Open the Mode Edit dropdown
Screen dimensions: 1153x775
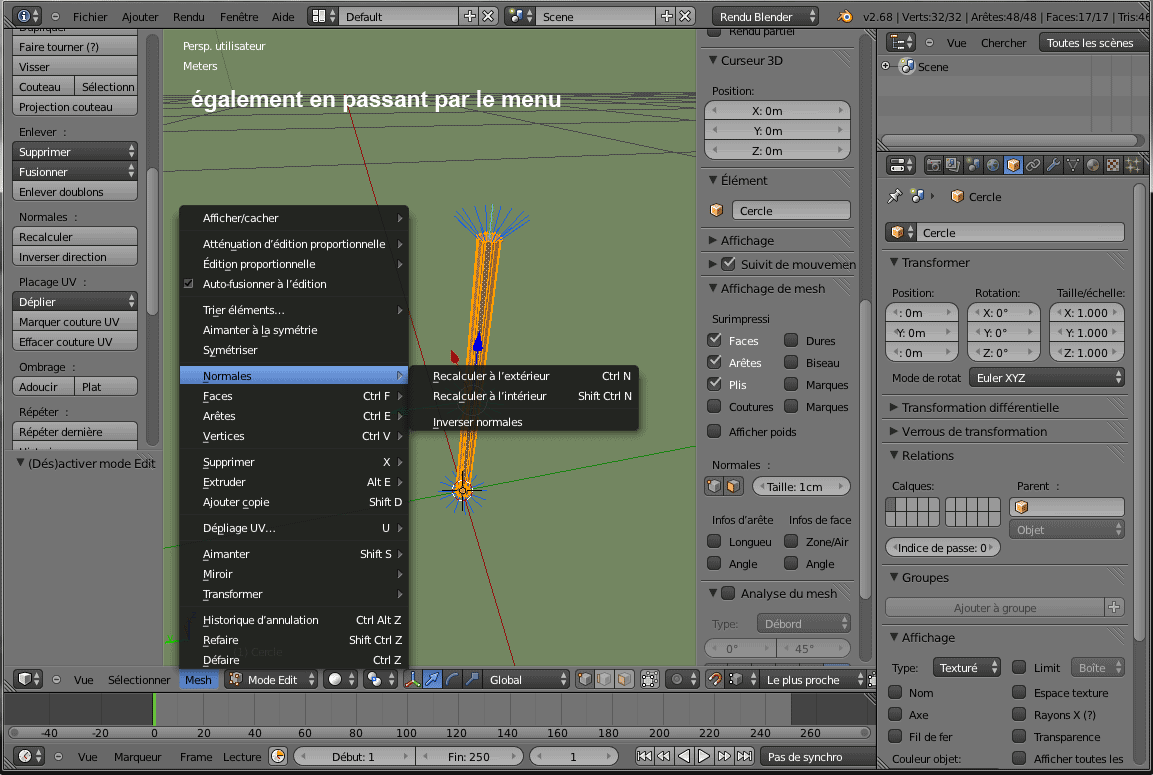click(x=272, y=679)
